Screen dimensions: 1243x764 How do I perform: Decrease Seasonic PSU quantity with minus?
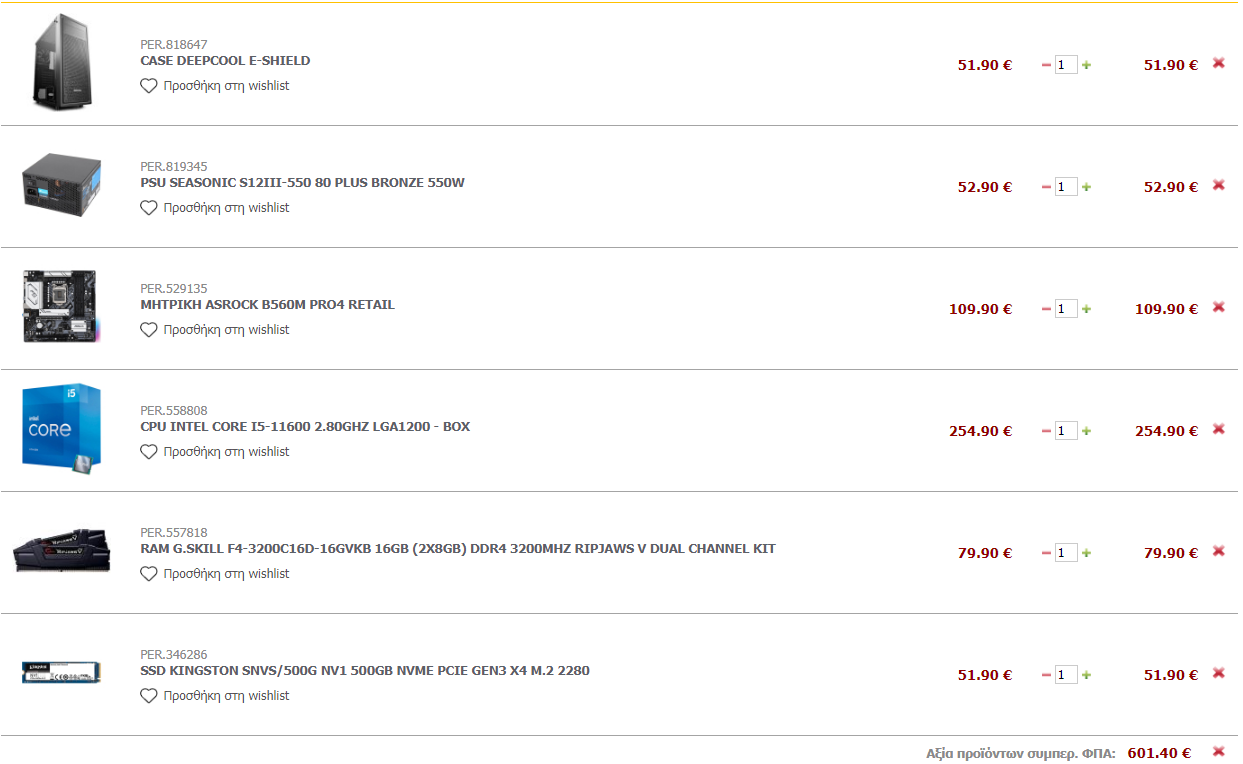pyautogui.click(x=1046, y=187)
